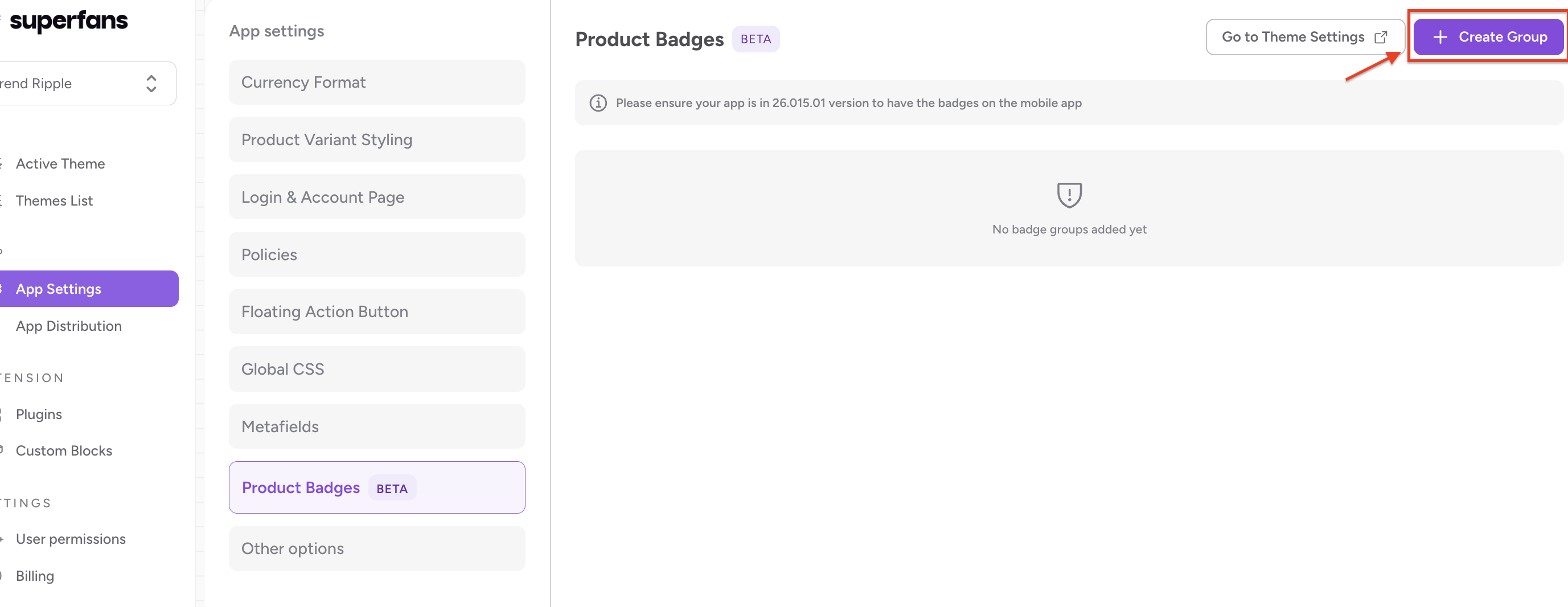Open Floating Action Button settings
Screen dimensions: 1568x607
click(x=376, y=311)
